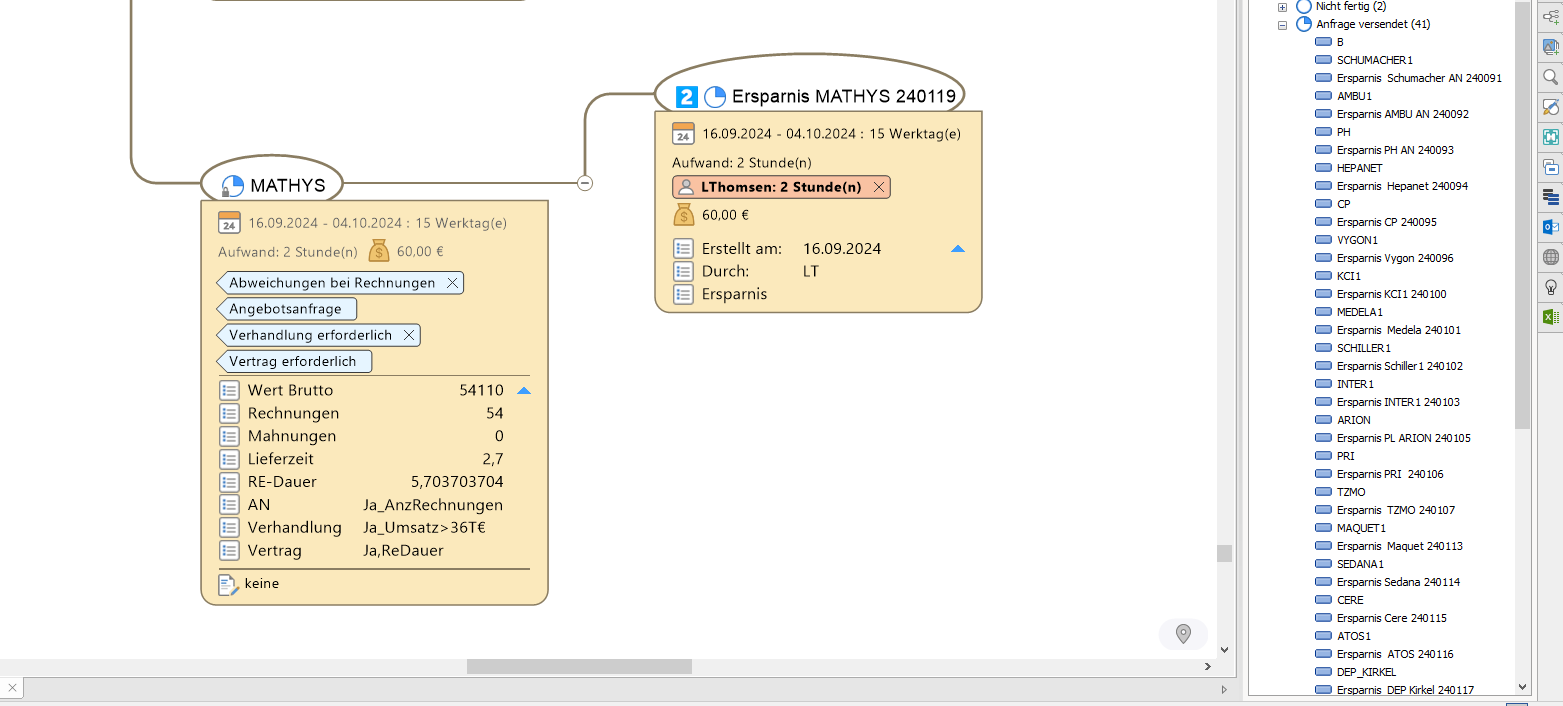Open the Search pane magnifier icon
The width and height of the screenshot is (1563, 706).
point(1550,77)
